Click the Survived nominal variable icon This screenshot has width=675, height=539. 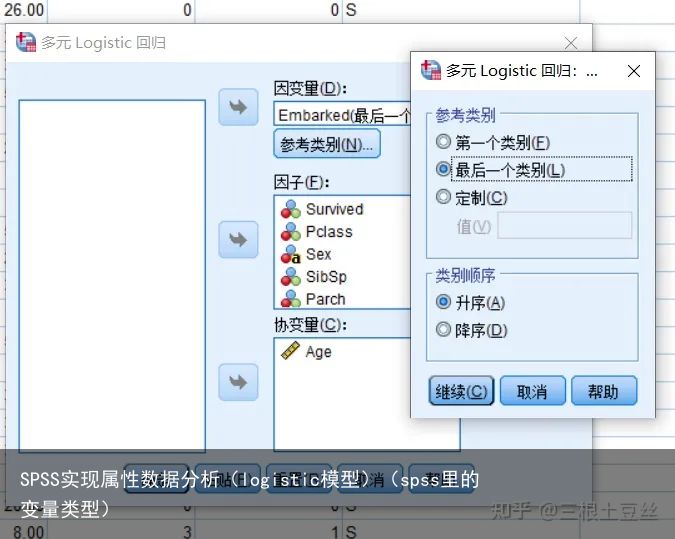click(291, 209)
